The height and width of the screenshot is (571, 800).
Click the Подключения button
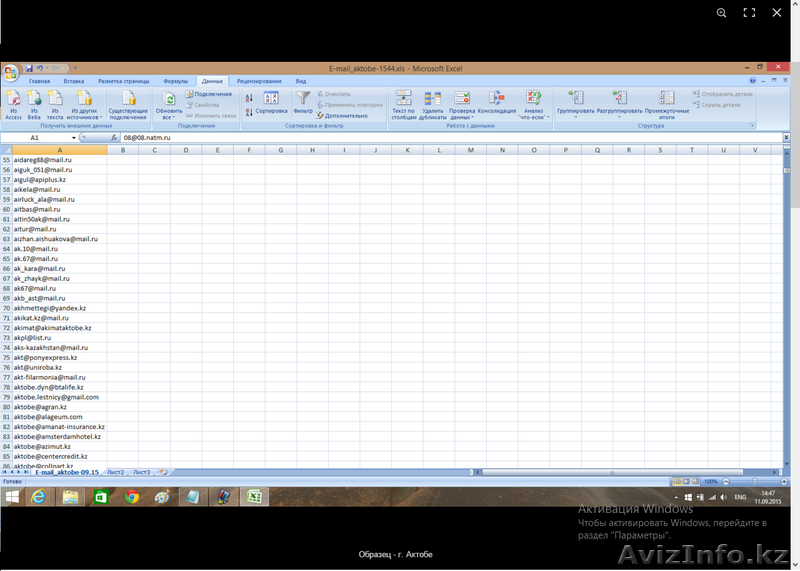click(209, 94)
